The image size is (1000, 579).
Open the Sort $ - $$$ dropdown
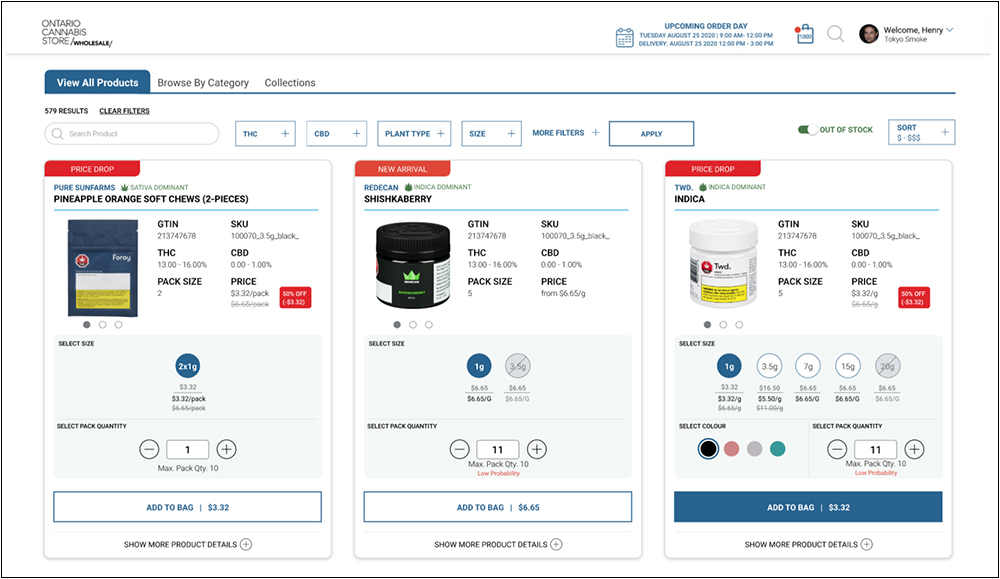pyautogui.click(x=922, y=132)
